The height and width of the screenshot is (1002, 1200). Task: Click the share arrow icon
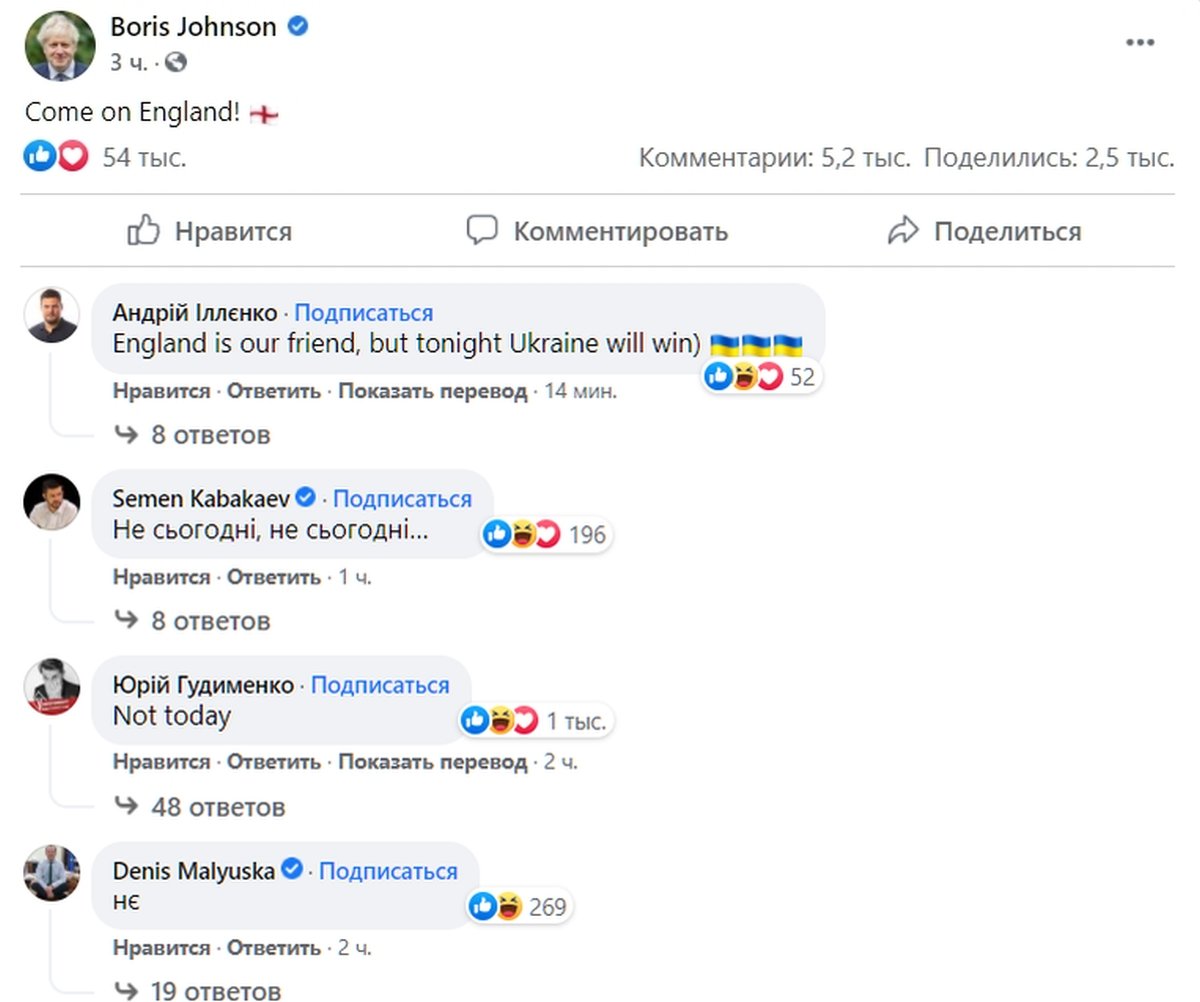[x=905, y=229]
